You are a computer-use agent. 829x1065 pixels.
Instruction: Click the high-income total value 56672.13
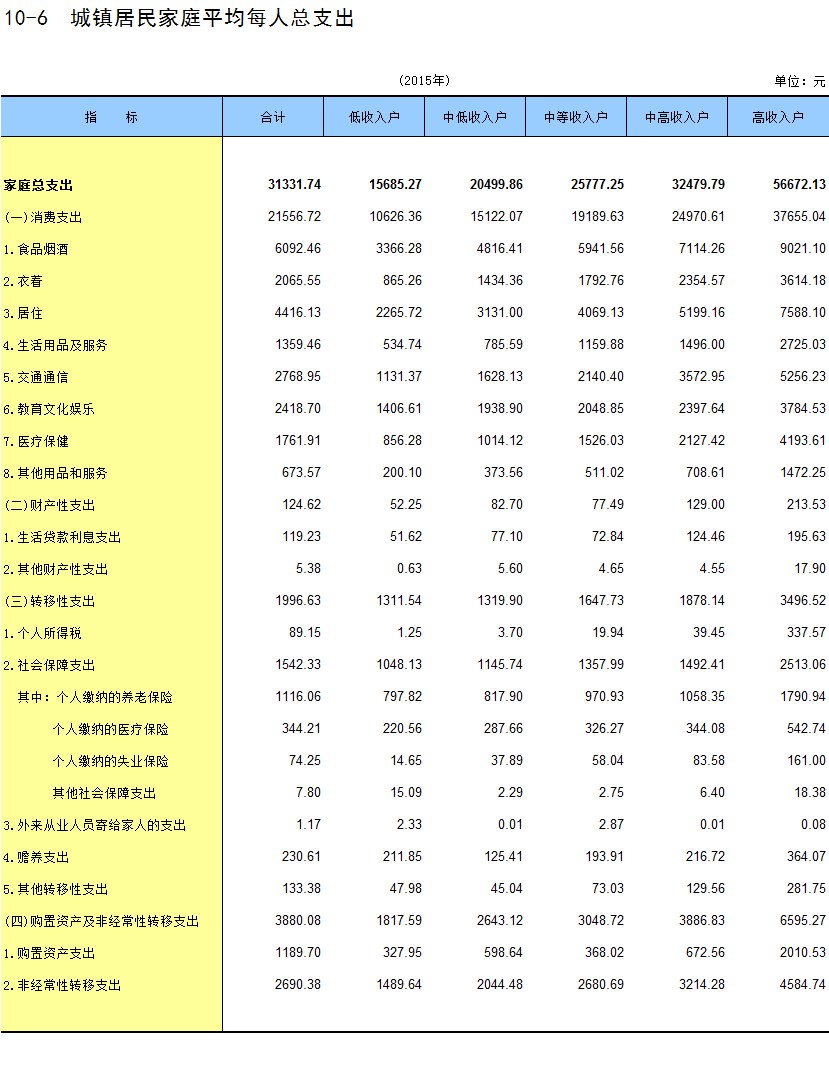[x=799, y=185]
